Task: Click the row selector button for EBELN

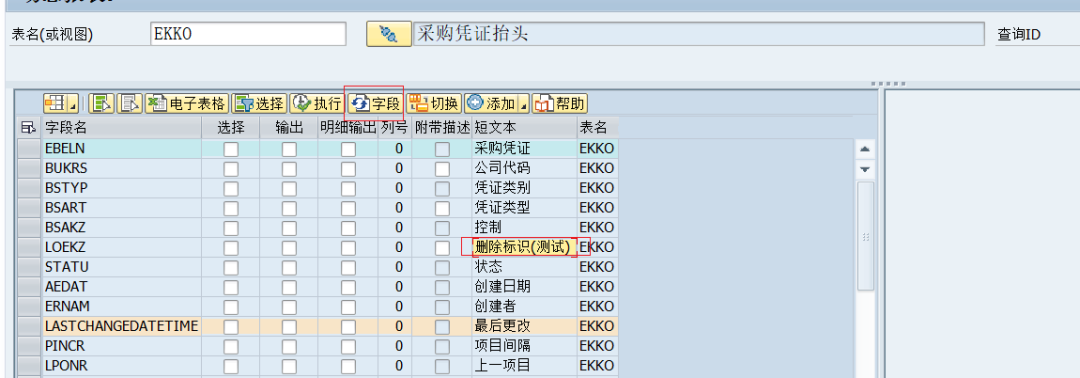Action: point(28,149)
